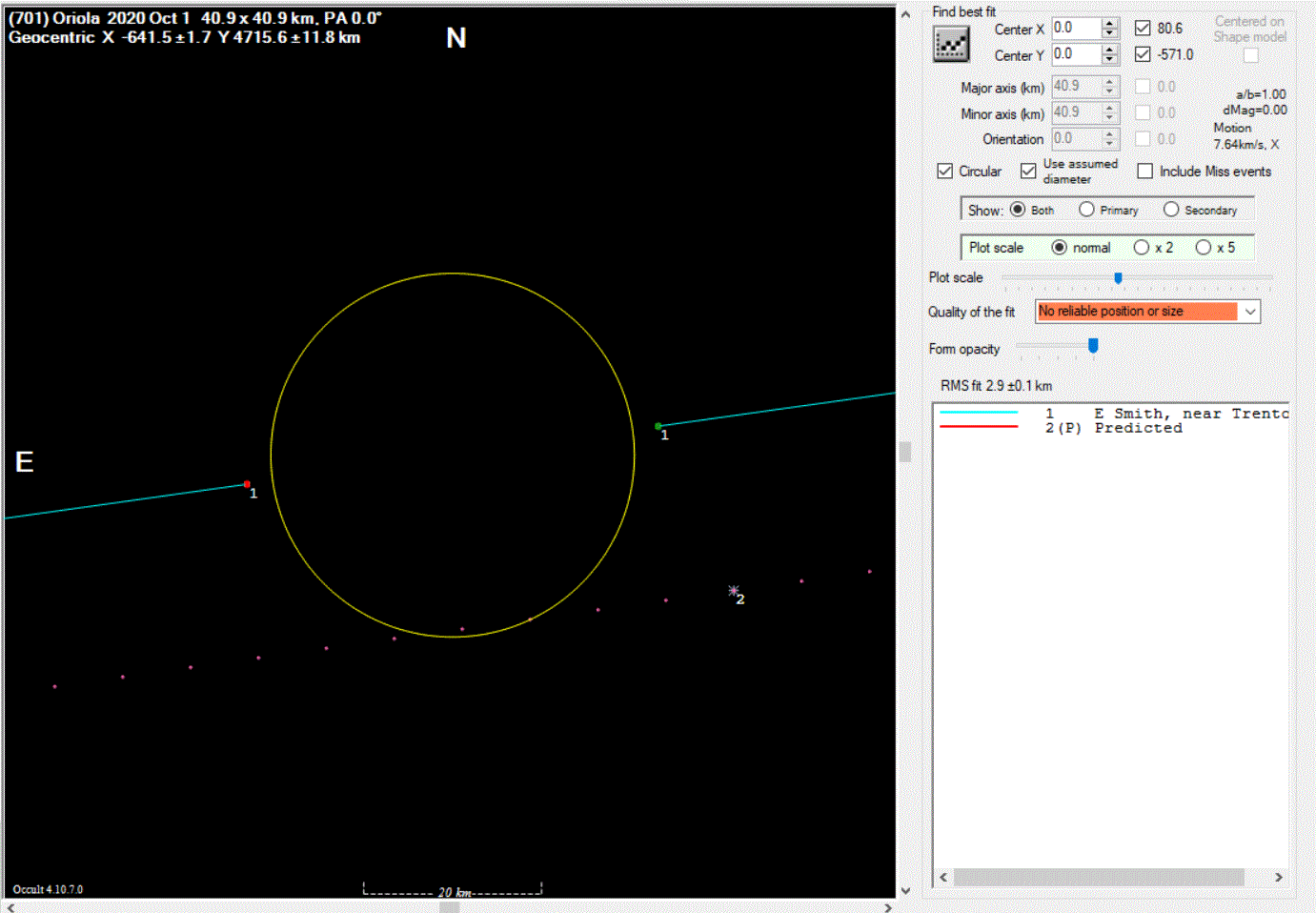Decrease Center X with down spinner arrow
This screenshot has height=913, width=1316.
1109,33
